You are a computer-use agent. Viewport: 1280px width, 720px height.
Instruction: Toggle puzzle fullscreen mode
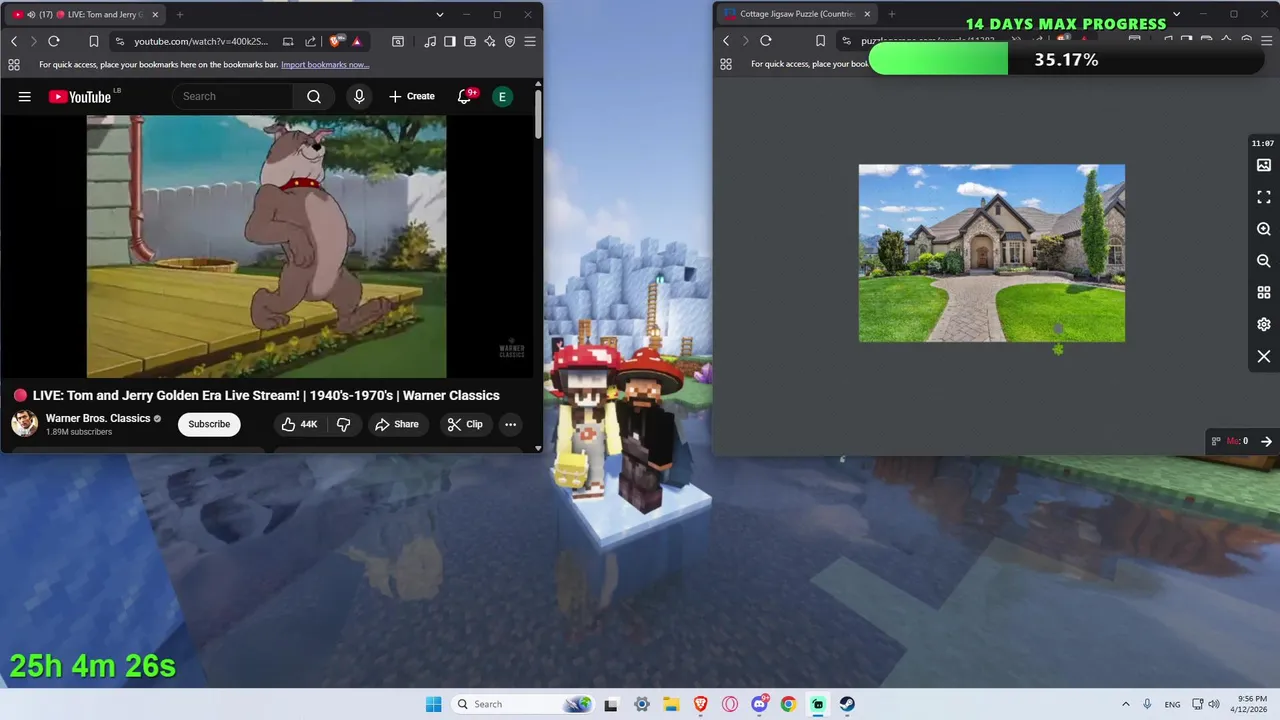tap(1264, 197)
